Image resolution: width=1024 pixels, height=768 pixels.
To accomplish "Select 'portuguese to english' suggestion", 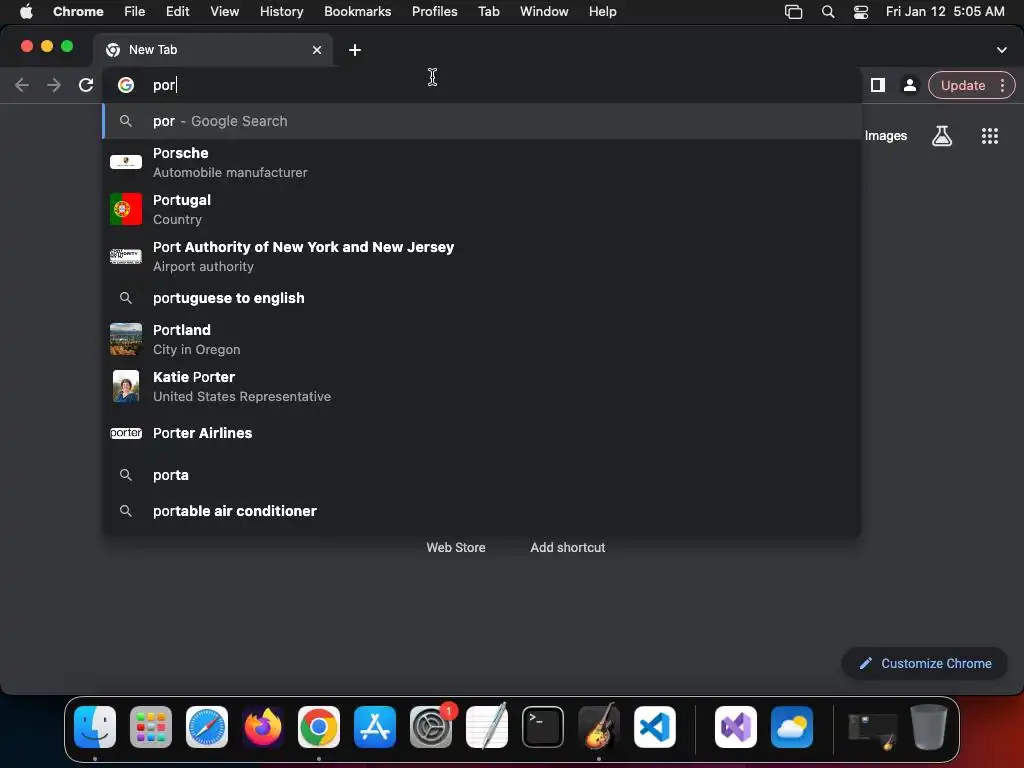I will (x=482, y=298).
